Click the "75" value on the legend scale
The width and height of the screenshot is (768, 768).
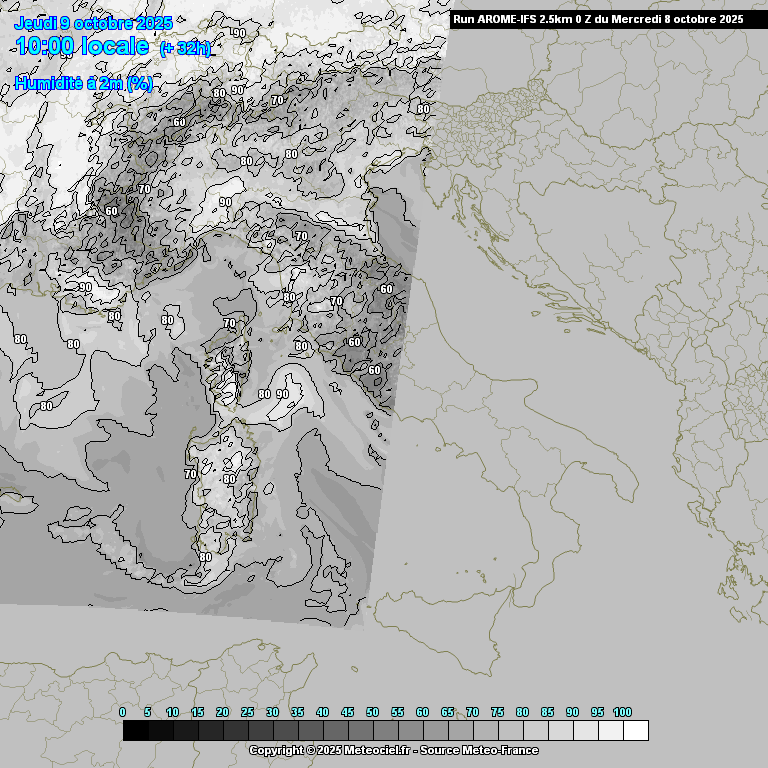pos(497,712)
